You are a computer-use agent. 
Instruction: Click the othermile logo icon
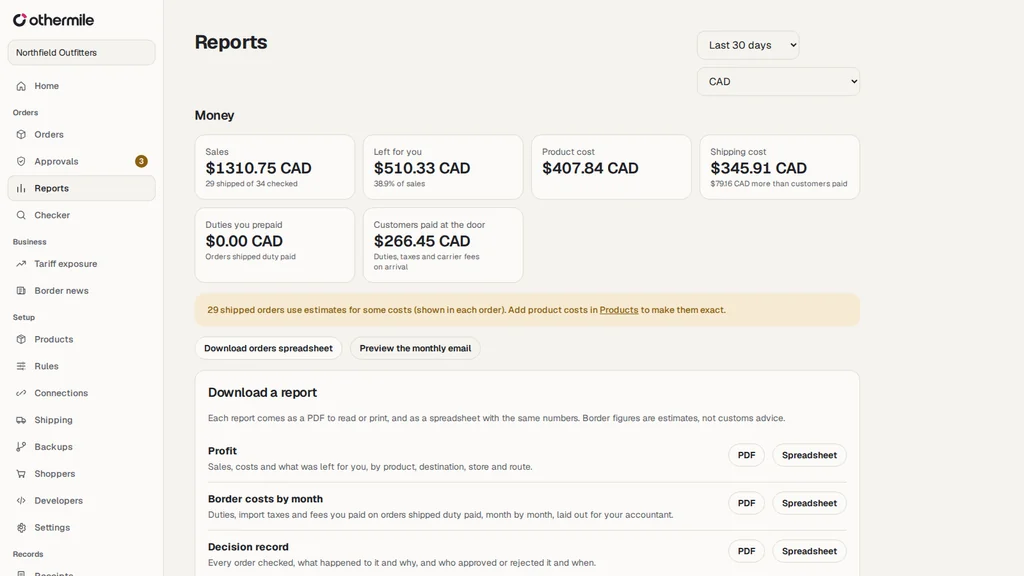(20, 20)
